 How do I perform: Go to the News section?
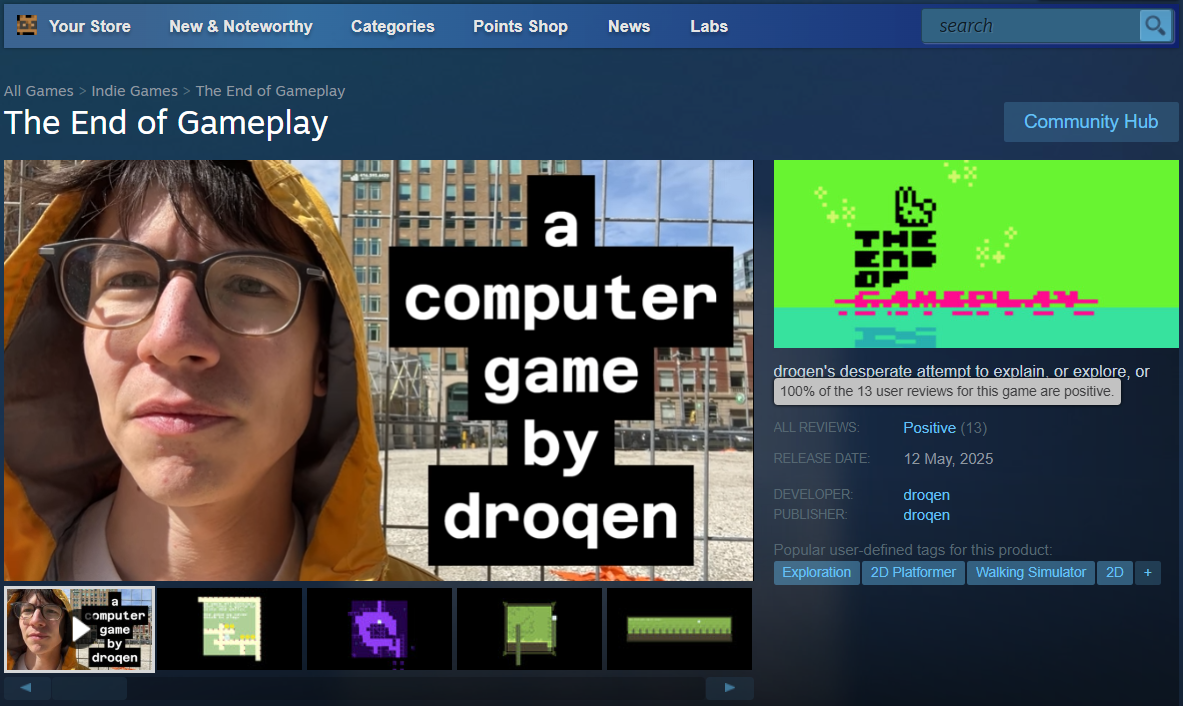(x=628, y=26)
